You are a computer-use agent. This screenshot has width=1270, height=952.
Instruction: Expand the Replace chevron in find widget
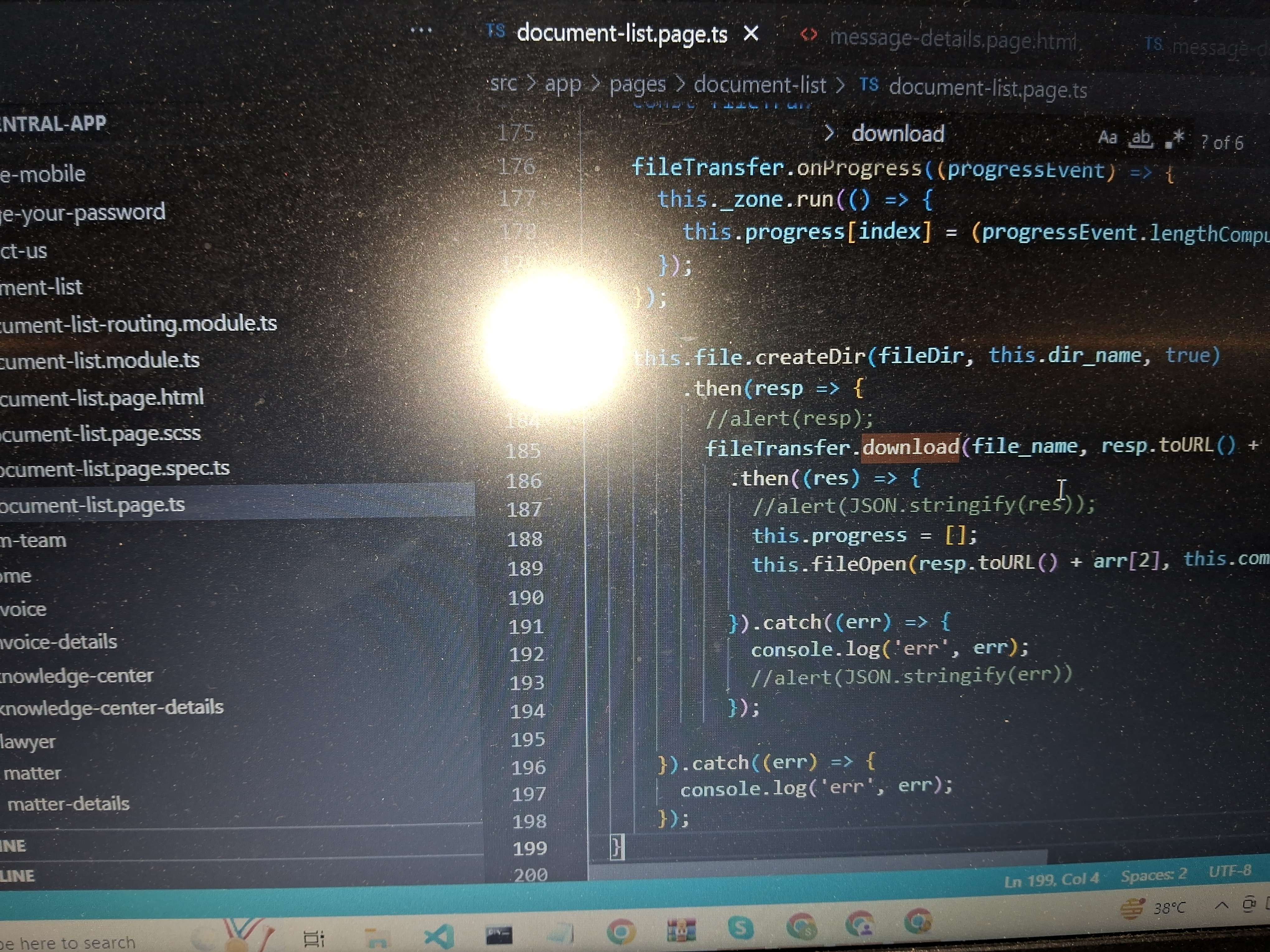coord(829,133)
